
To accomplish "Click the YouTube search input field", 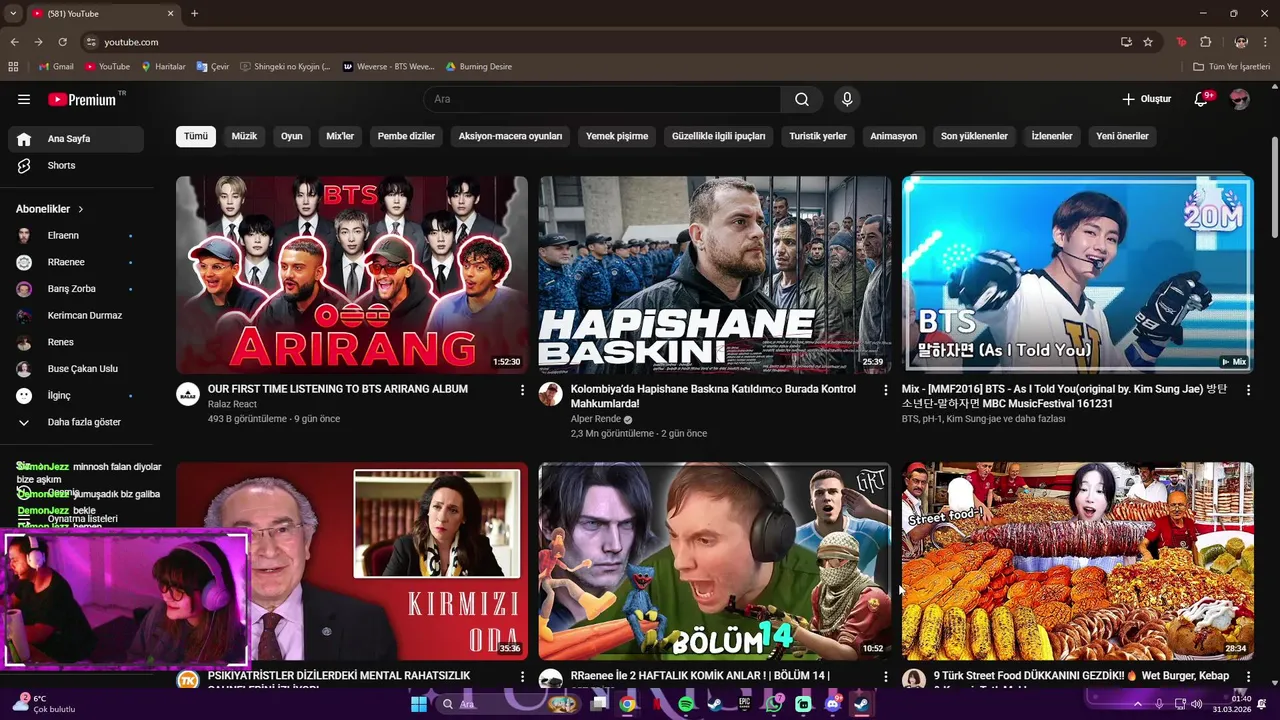I will (602, 99).
